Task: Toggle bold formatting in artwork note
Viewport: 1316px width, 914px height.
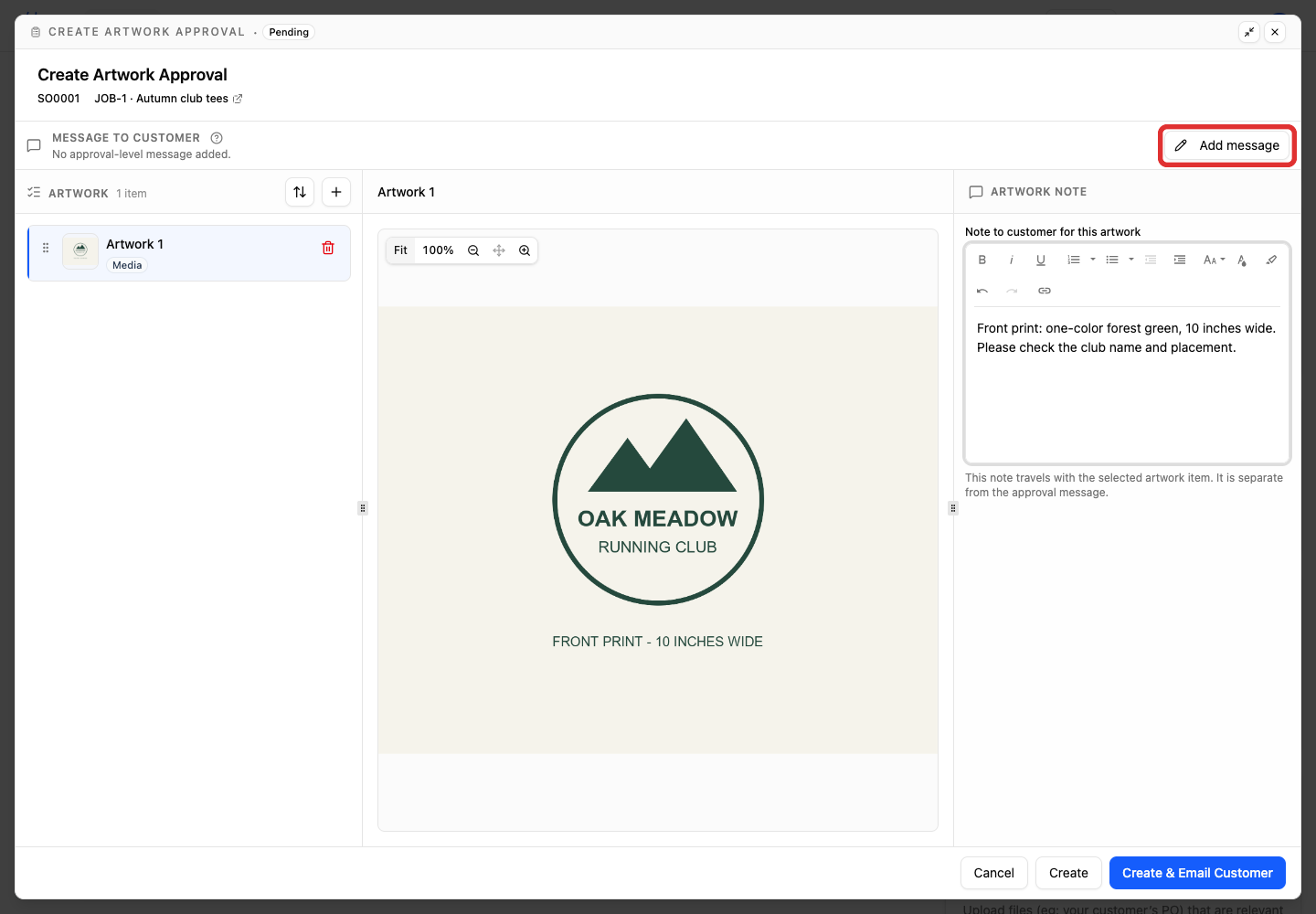Action: (982, 260)
